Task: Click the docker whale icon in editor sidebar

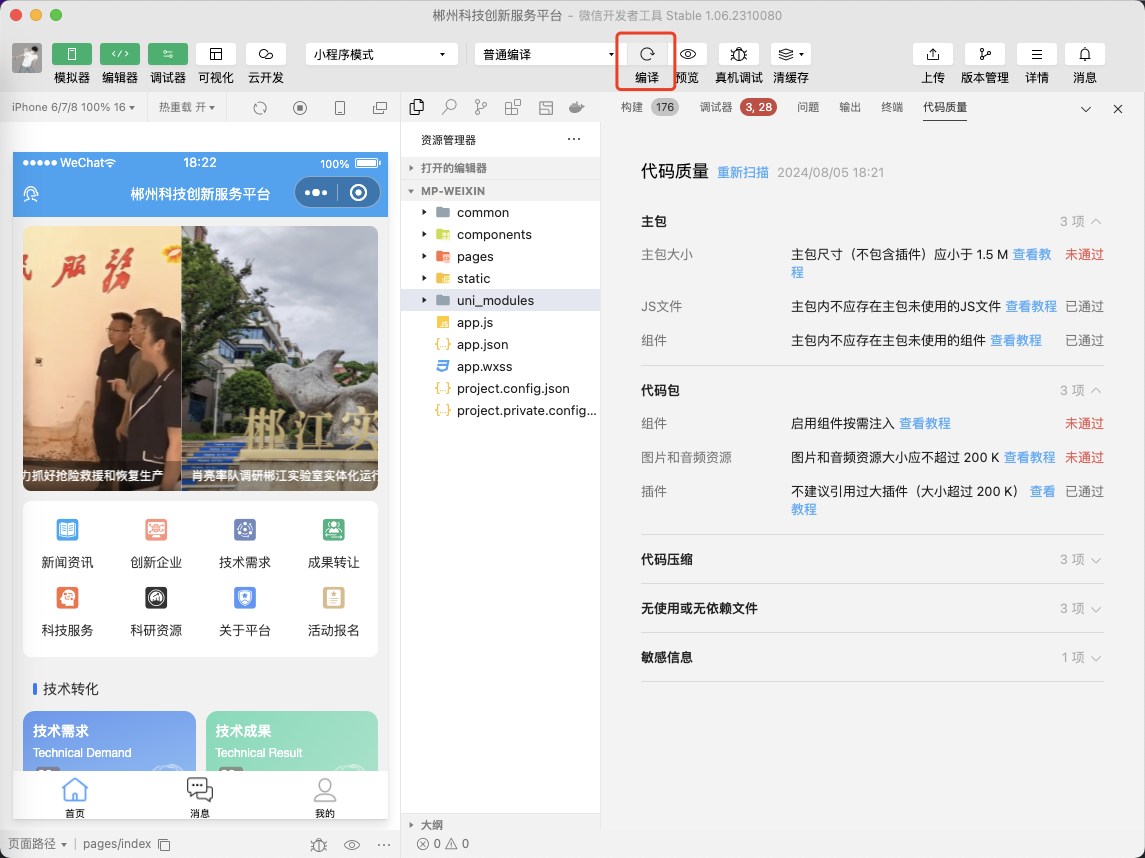Action: tap(577, 107)
